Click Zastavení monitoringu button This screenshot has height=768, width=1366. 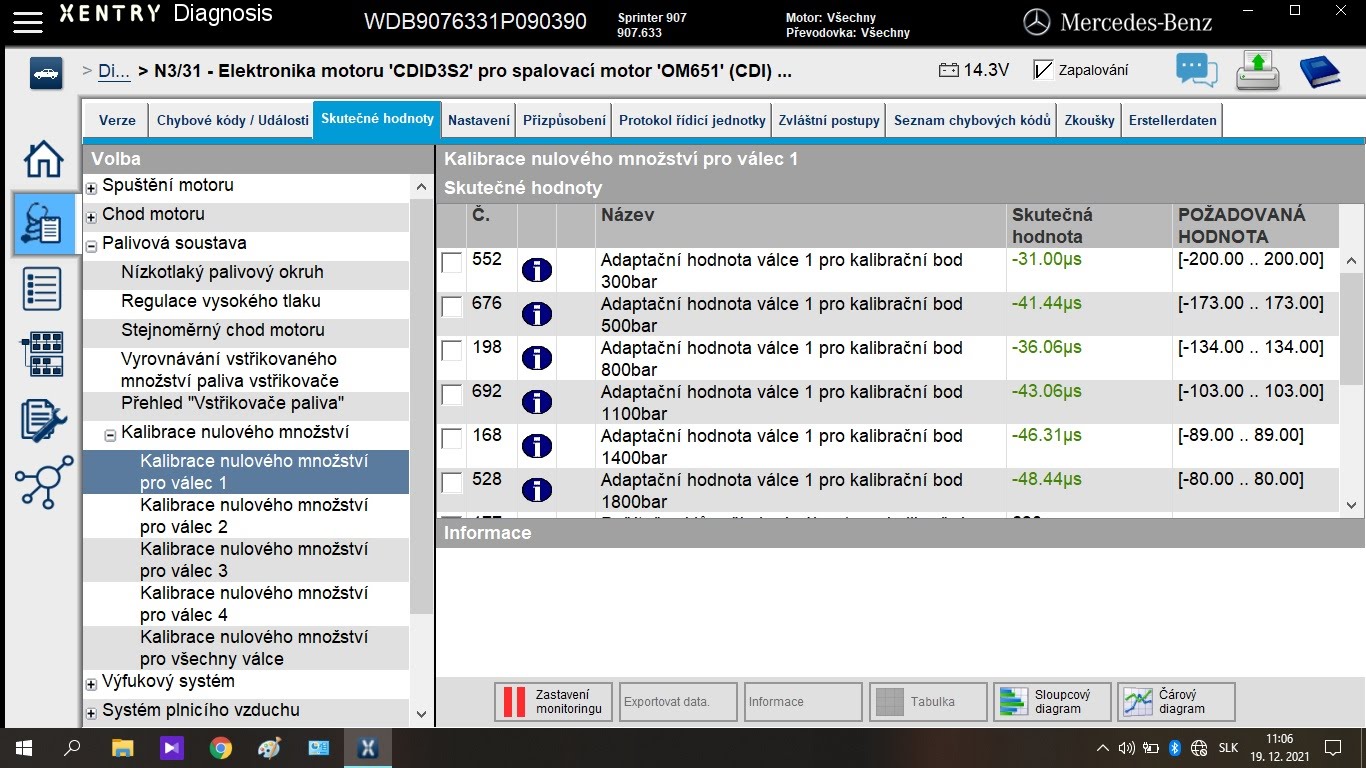pos(553,702)
